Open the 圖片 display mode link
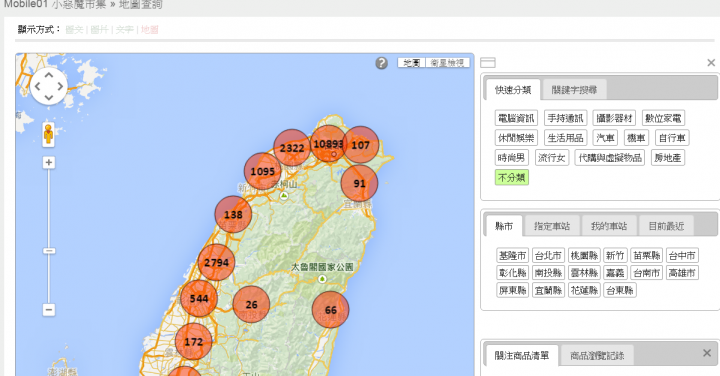This screenshot has width=720, height=376. (x=99, y=30)
